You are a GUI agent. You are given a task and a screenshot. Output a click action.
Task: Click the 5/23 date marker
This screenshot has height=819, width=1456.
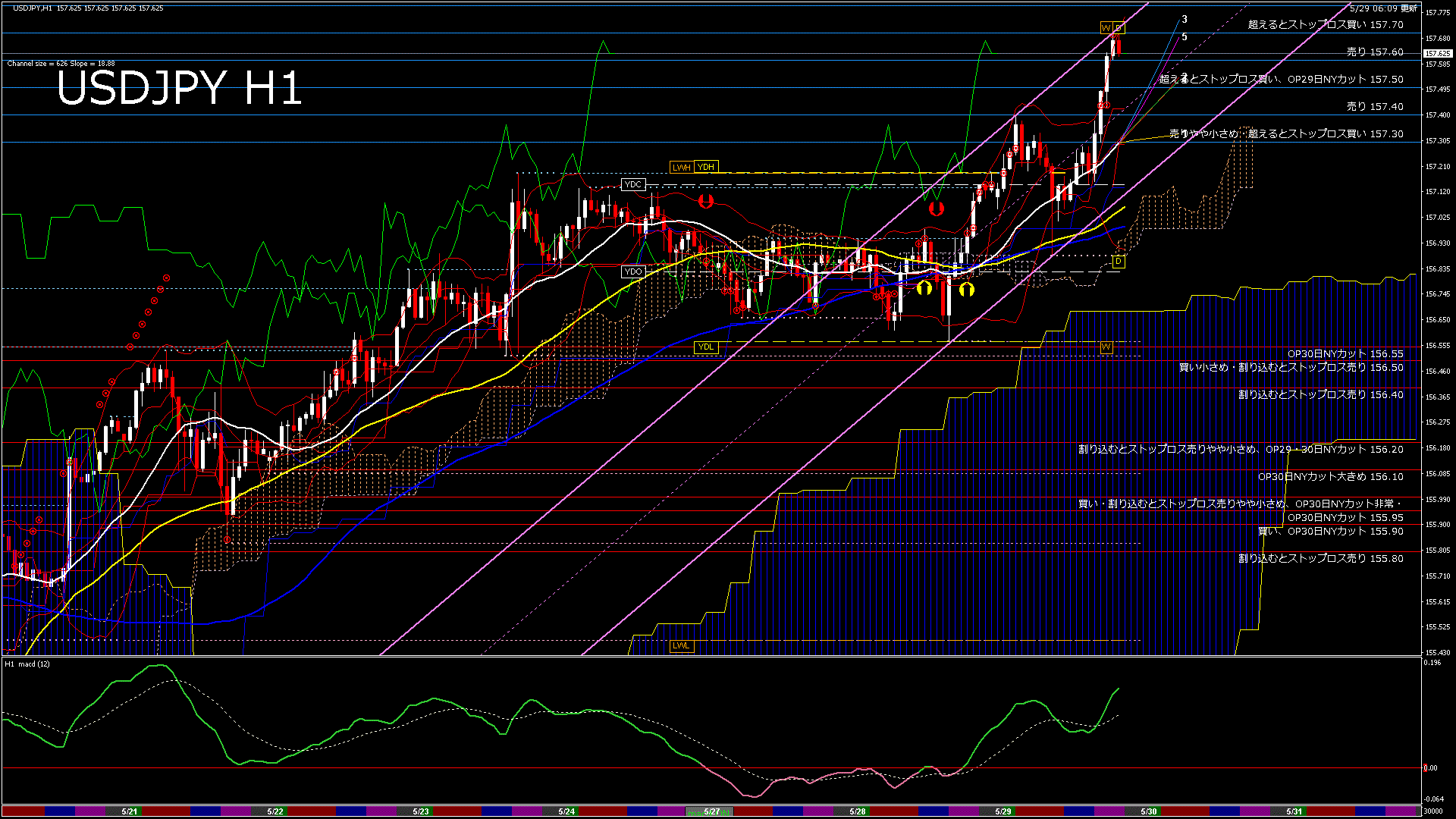[x=421, y=811]
